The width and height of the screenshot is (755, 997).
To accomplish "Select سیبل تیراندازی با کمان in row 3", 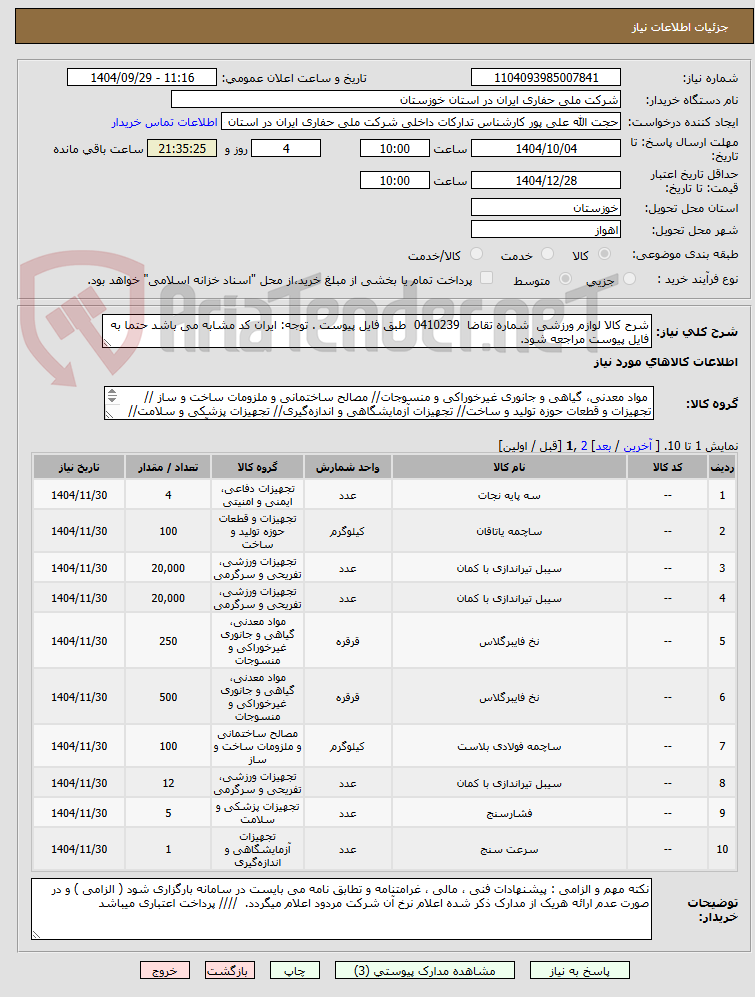I will coord(509,568).
